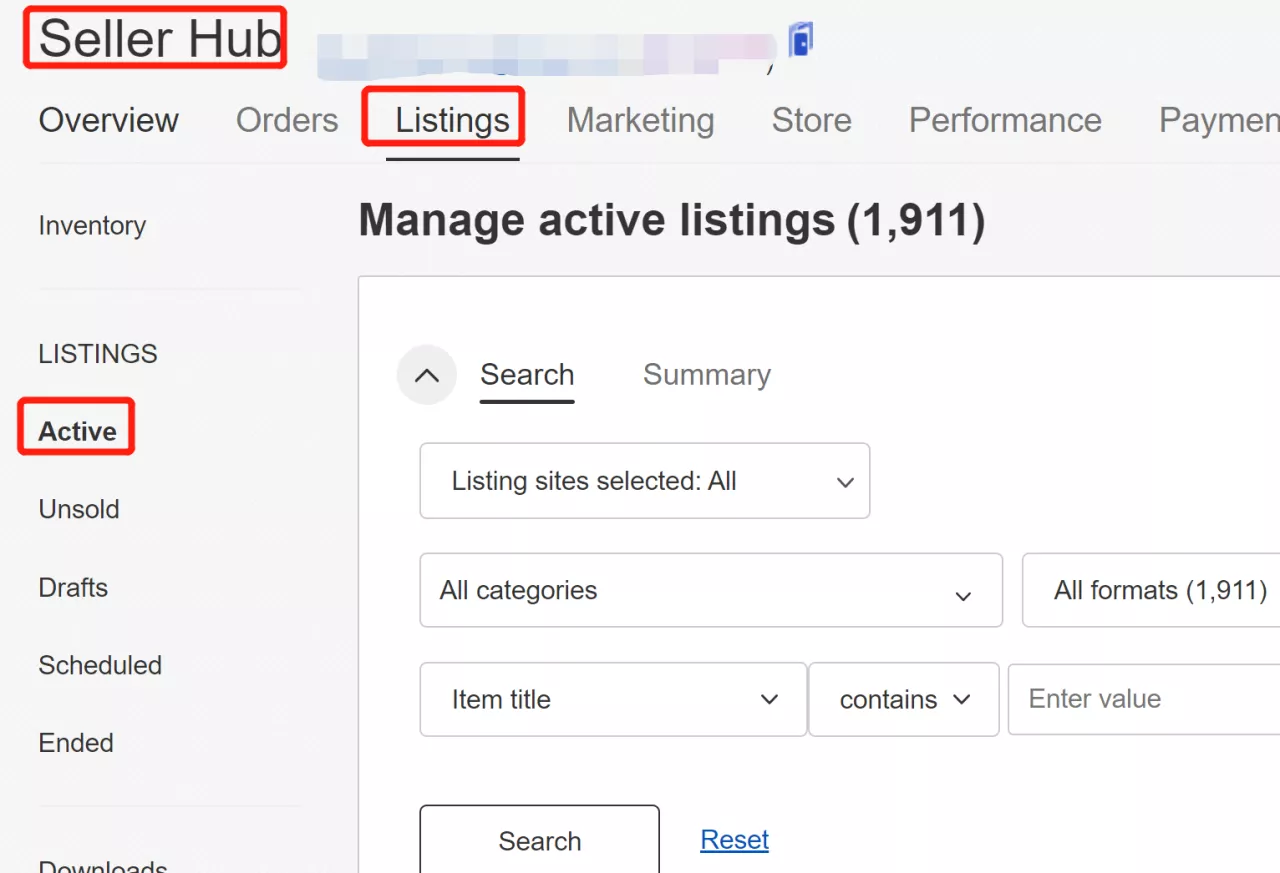
Task: Switch to the Summary tab
Action: pos(706,375)
